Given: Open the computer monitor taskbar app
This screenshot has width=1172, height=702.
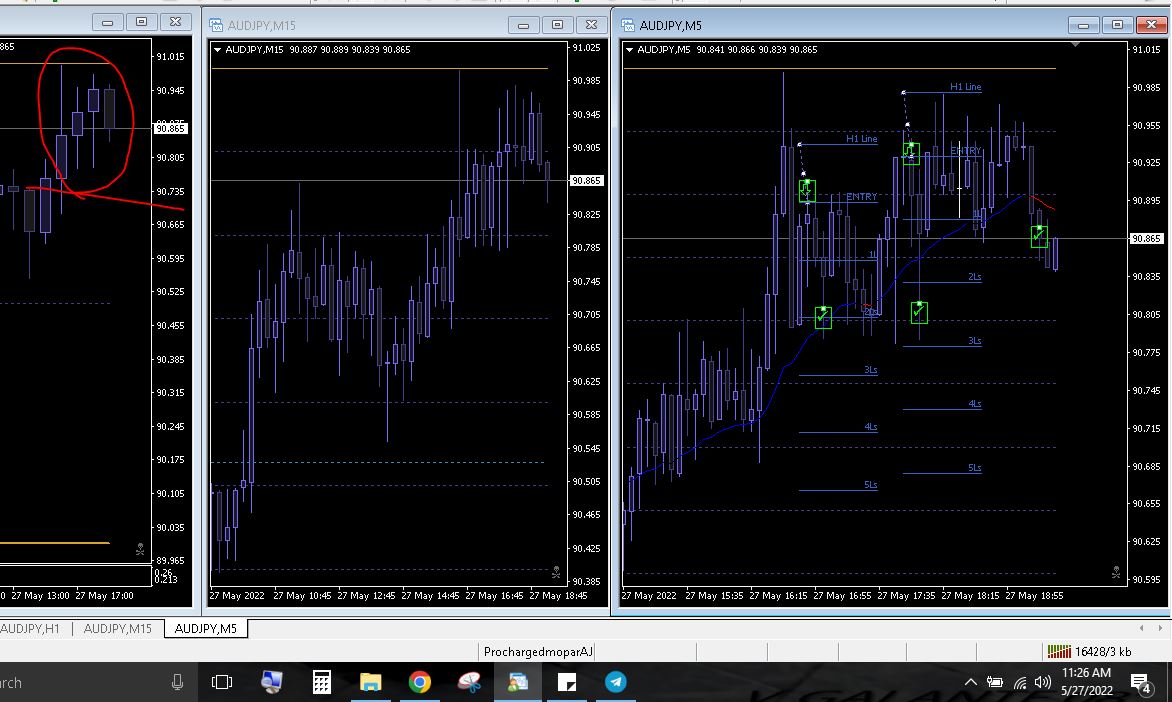Looking at the screenshot, I should coord(271,682).
